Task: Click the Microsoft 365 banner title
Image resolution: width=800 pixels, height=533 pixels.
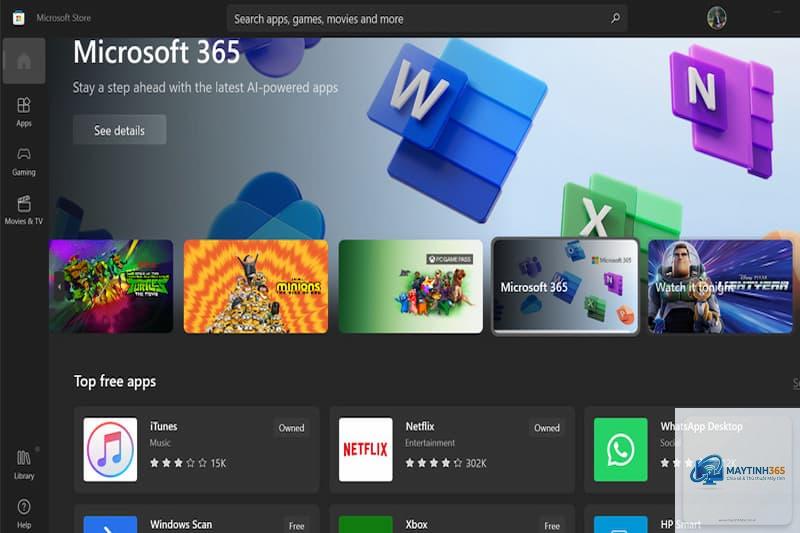Action: point(156,52)
